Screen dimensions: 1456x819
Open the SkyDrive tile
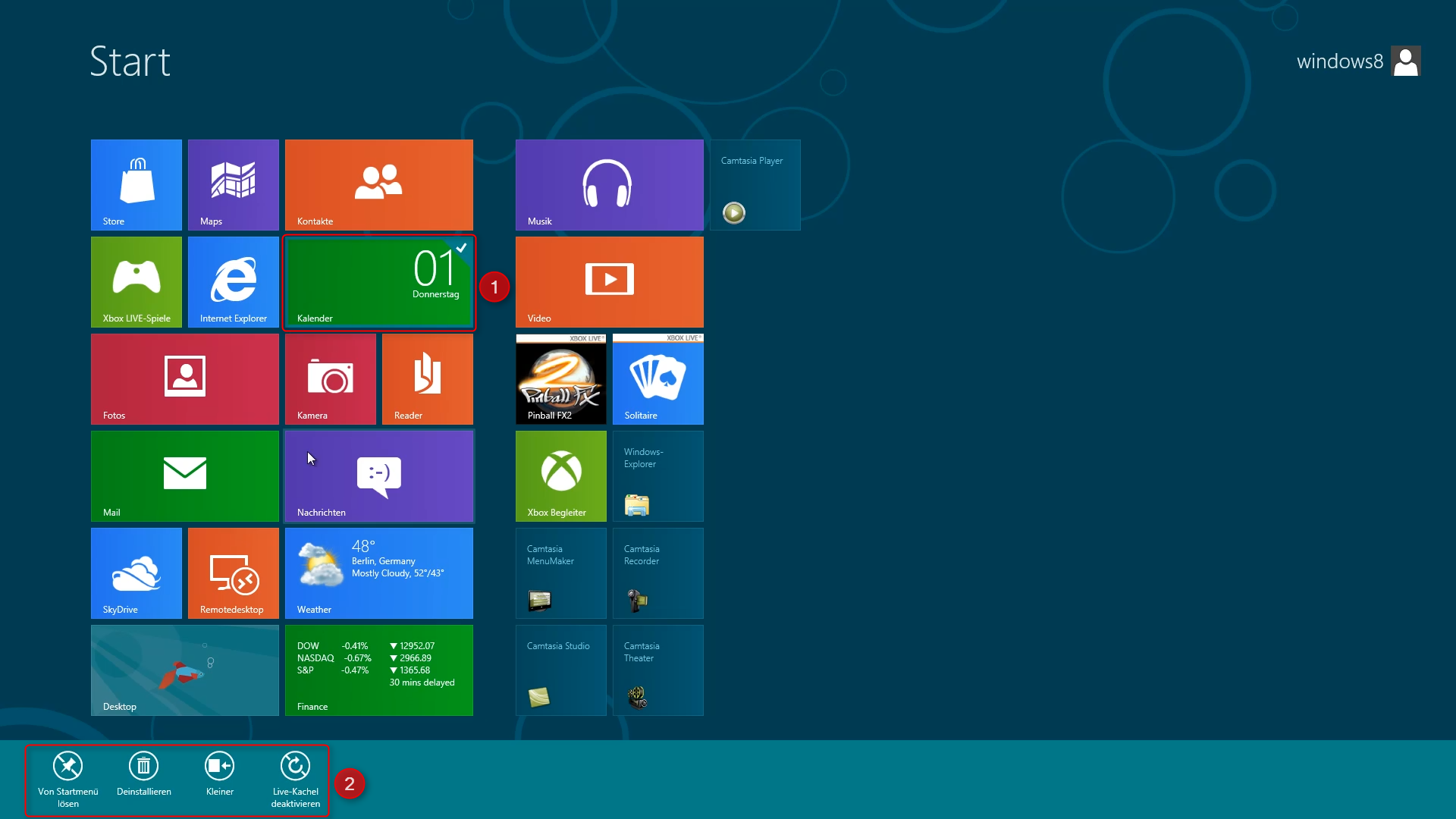pos(136,573)
